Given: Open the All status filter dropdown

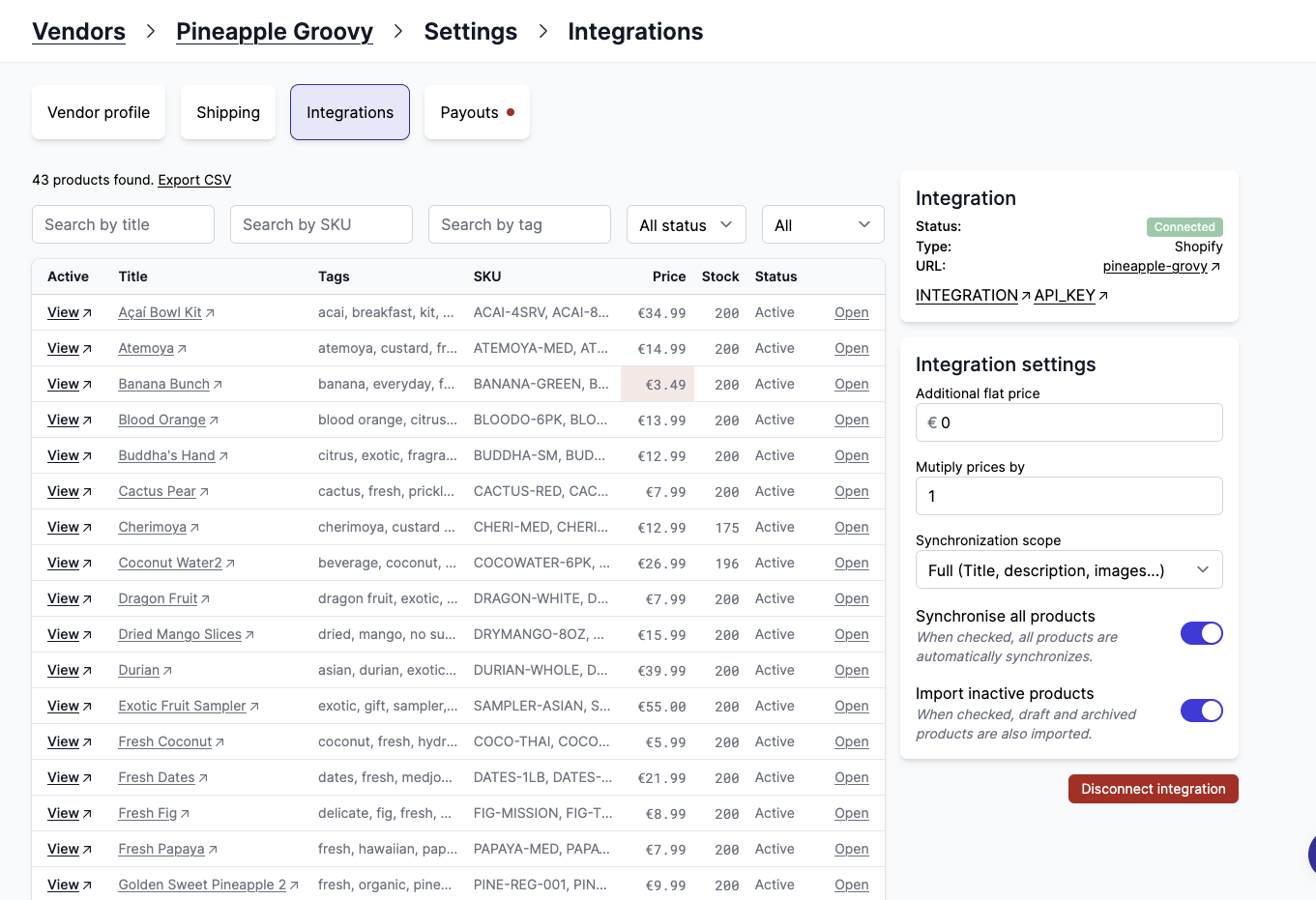Looking at the screenshot, I should (686, 224).
